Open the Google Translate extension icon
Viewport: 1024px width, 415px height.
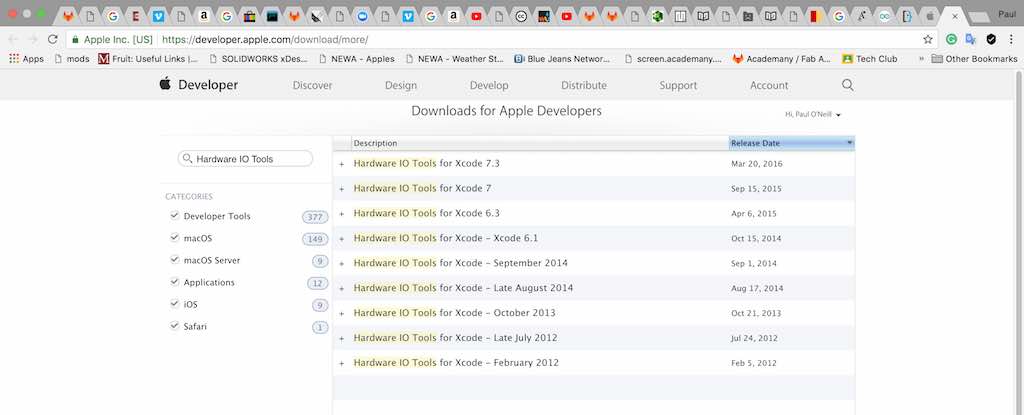(971, 39)
